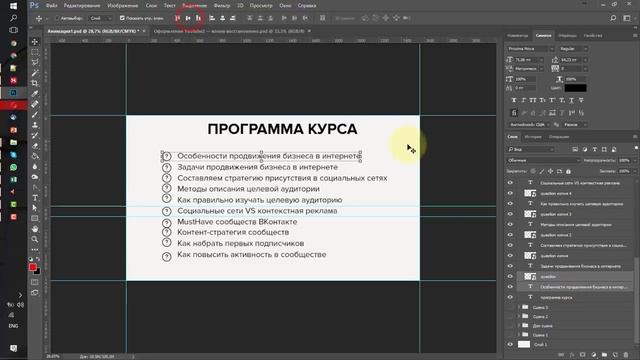Delete layer with trash icon
The image size is (640, 360).
coord(626,355)
